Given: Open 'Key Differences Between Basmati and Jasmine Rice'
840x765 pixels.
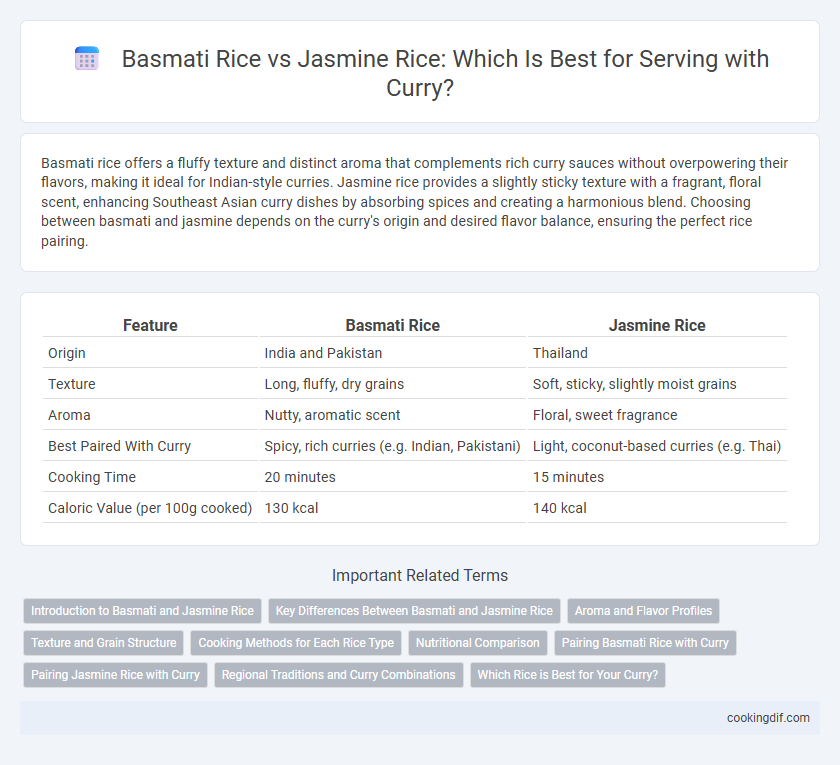Looking at the screenshot, I should pos(414,611).
